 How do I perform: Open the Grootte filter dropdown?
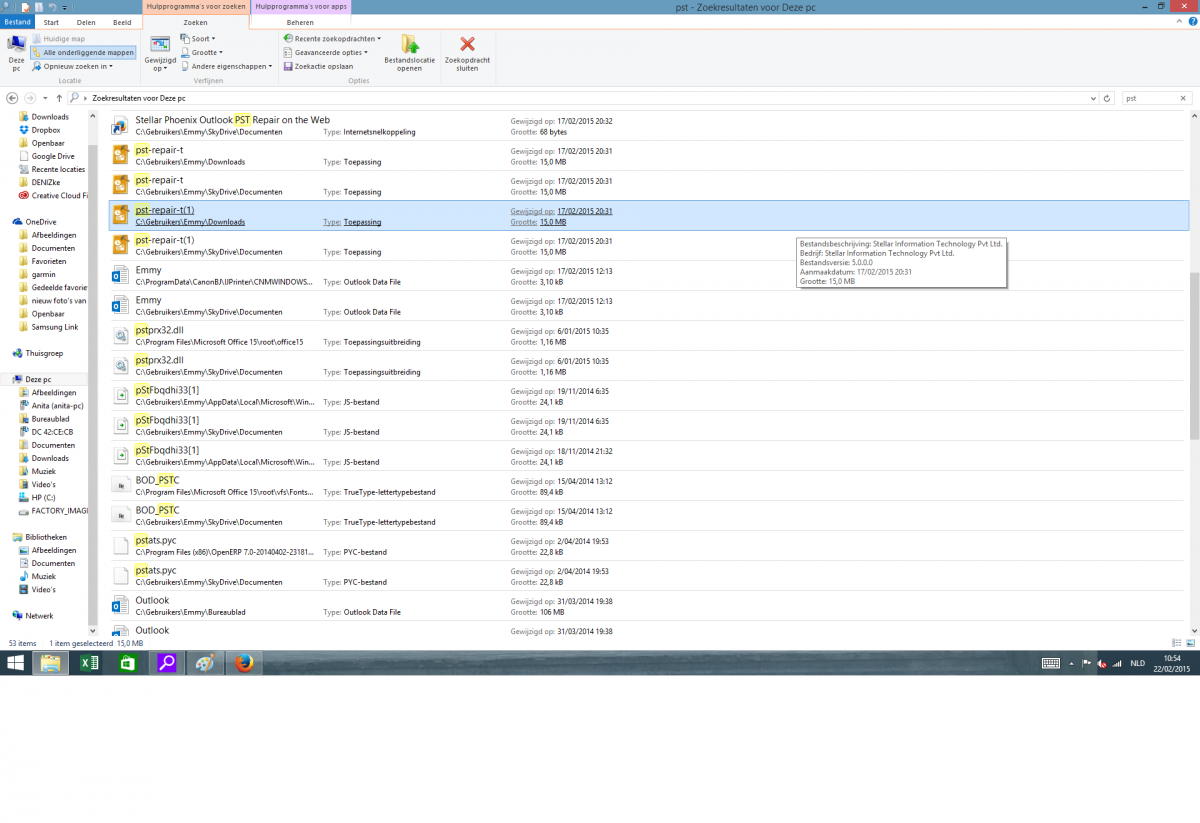click(x=202, y=52)
